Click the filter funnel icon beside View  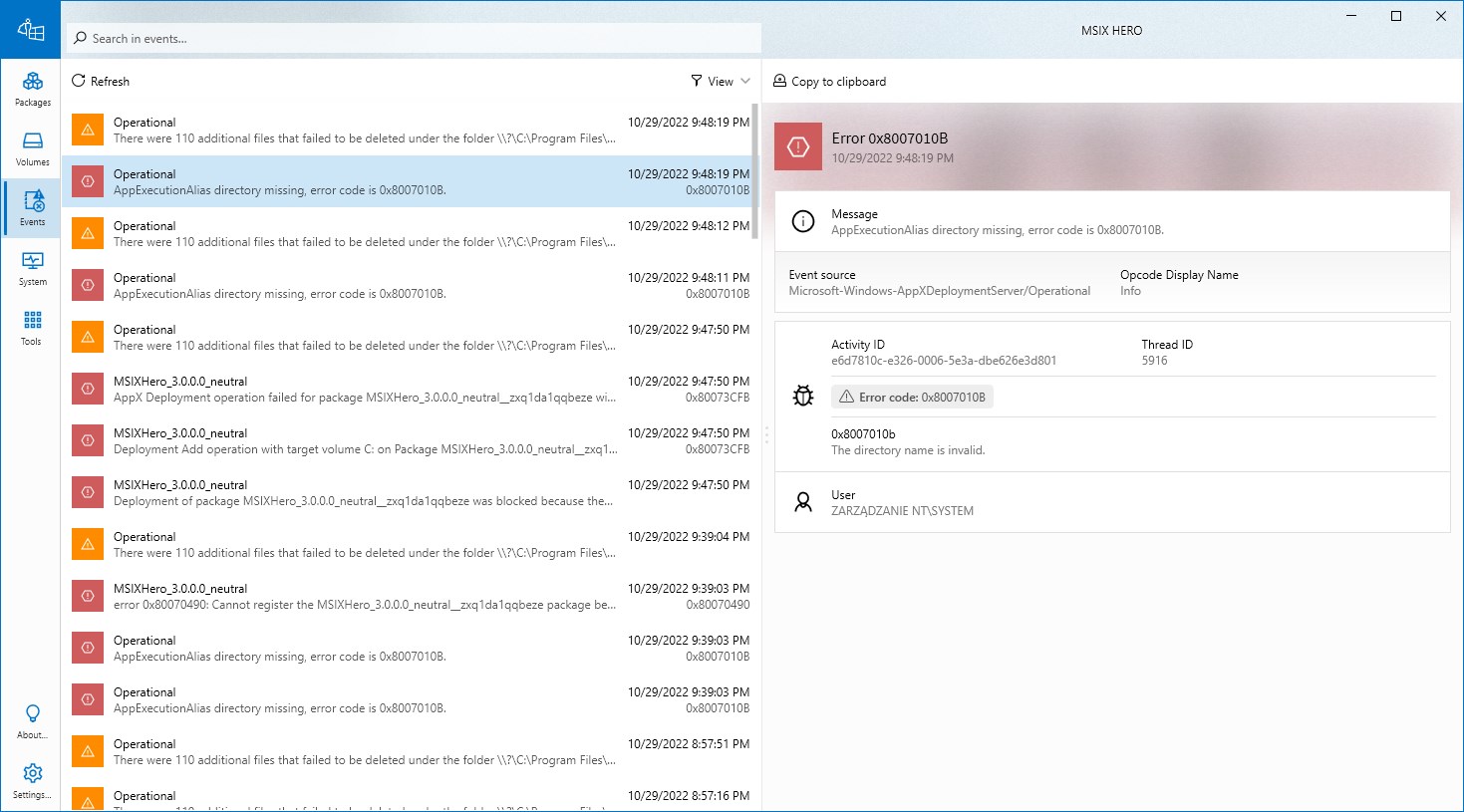(x=697, y=82)
